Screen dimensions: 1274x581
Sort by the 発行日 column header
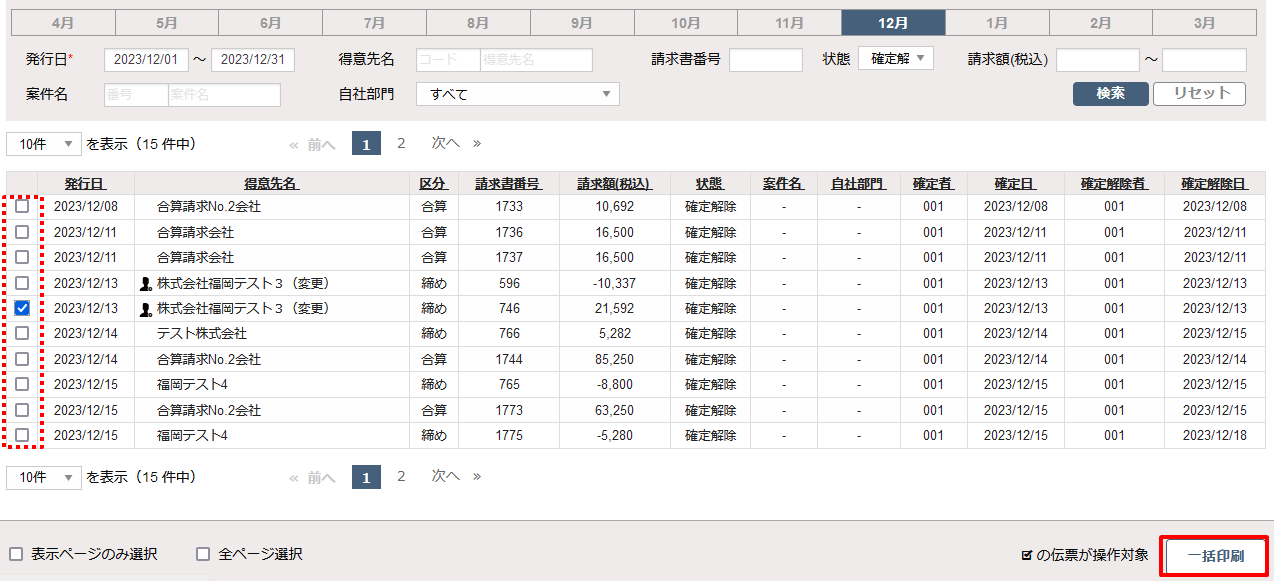[85, 184]
